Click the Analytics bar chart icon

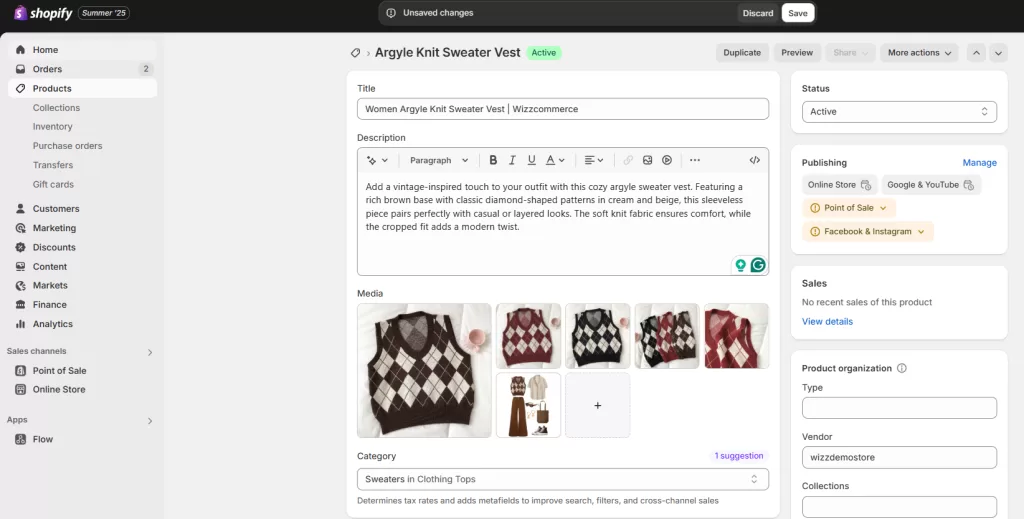click(x=20, y=324)
